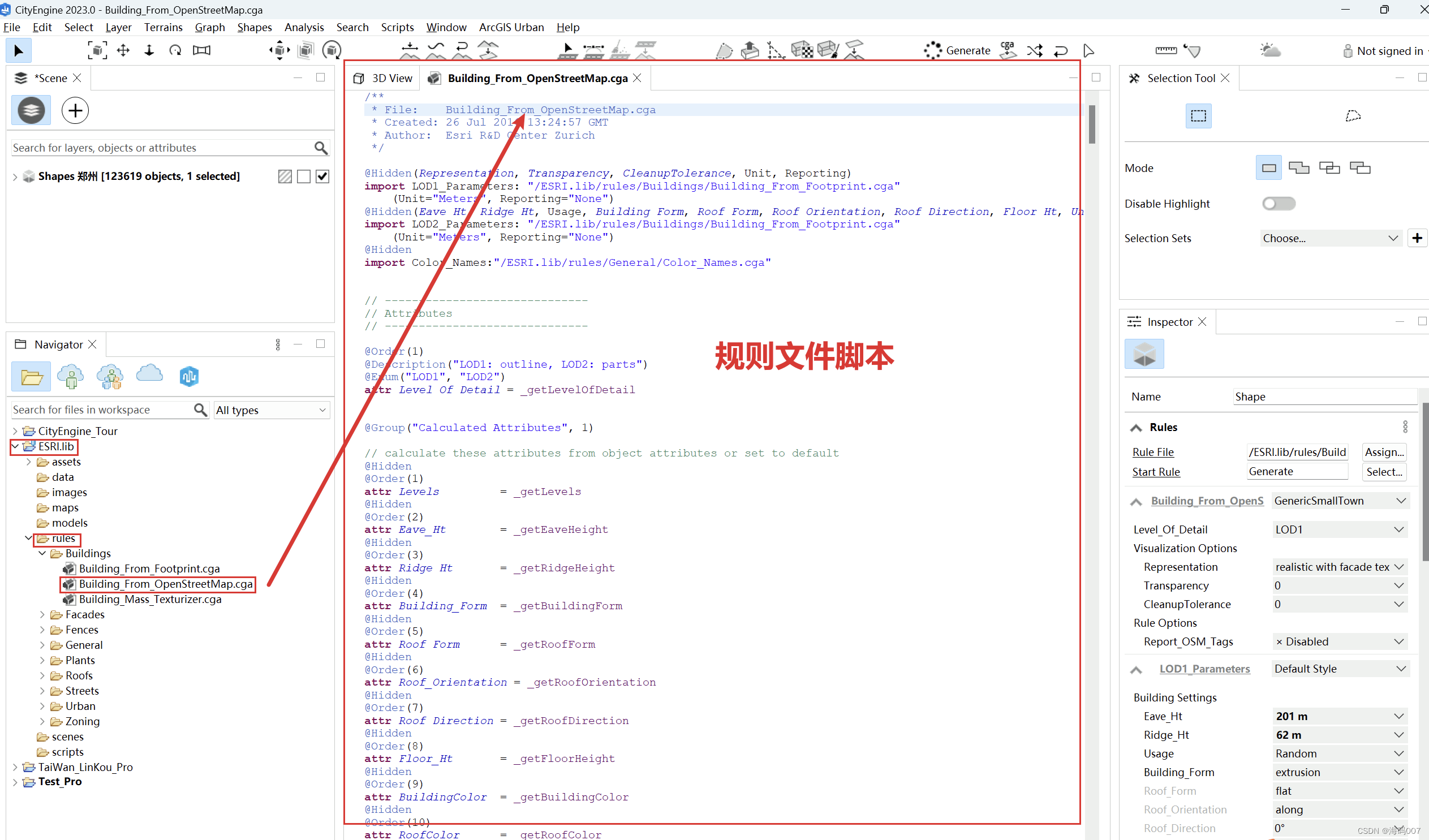Viewport: 1429px width, 840px height.
Task: Open the light and weather panel icon
Action: [1270, 50]
